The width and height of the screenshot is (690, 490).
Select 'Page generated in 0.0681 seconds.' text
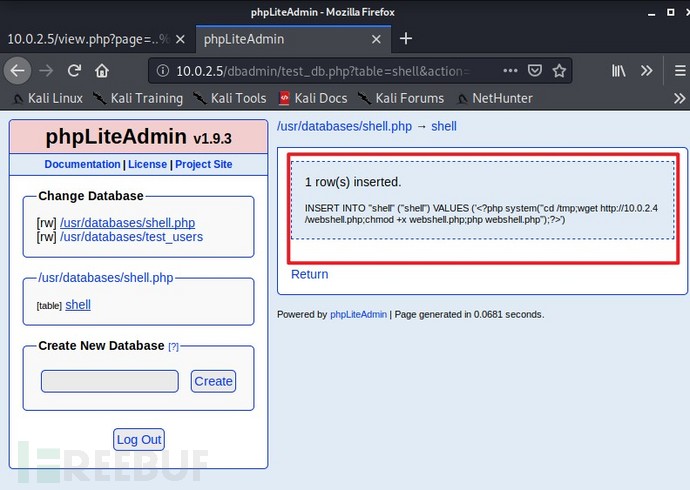(x=469, y=314)
